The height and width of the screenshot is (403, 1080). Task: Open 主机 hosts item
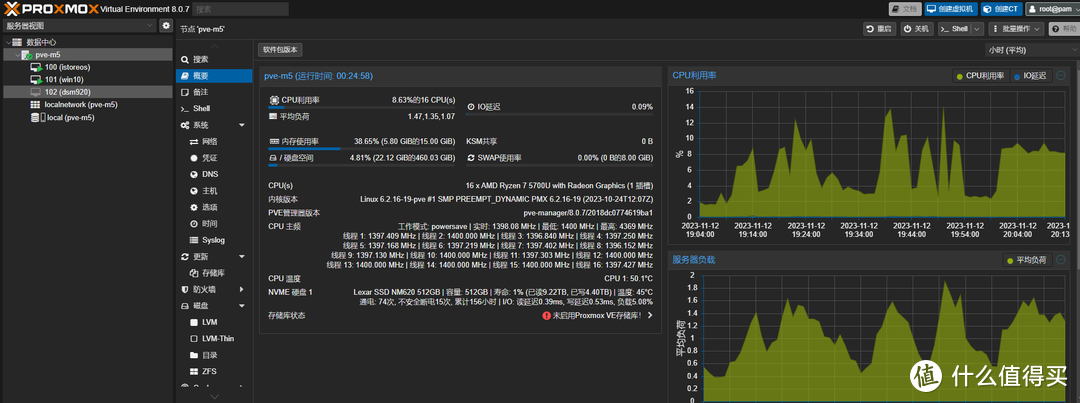(214, 191)
